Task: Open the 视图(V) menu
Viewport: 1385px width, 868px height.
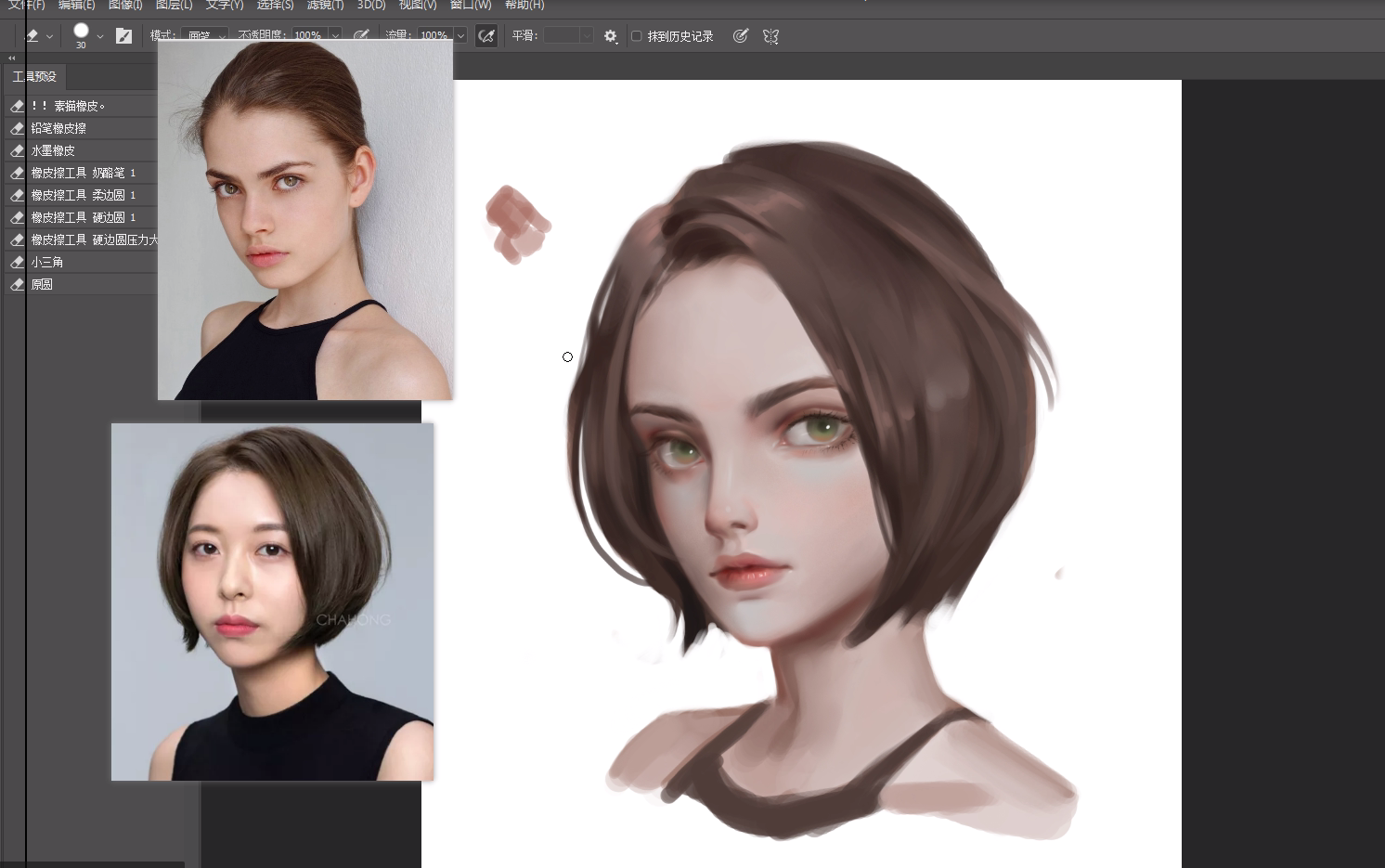Action: (418, 5)
